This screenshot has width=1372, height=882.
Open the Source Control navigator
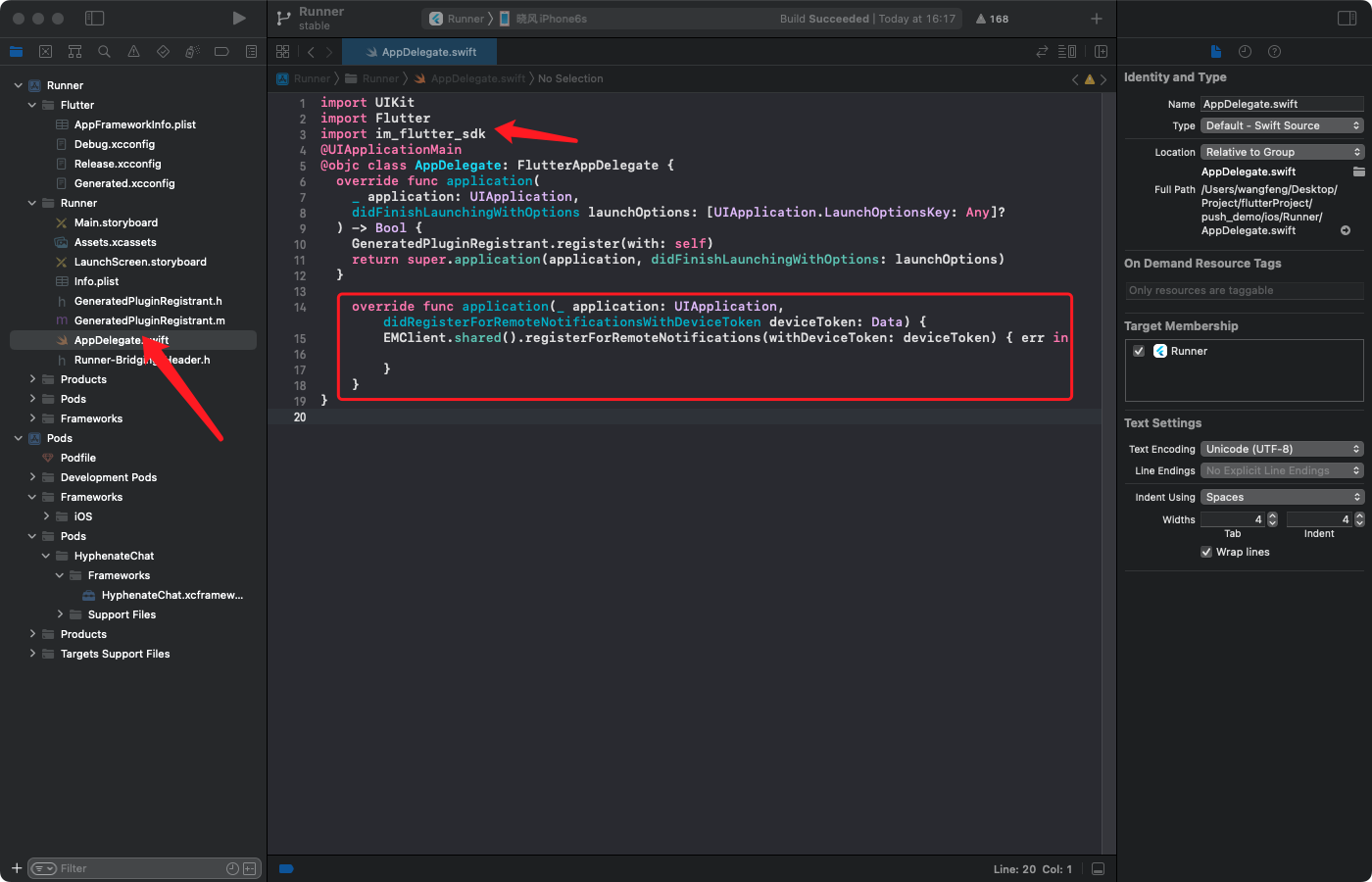(45, 52)
